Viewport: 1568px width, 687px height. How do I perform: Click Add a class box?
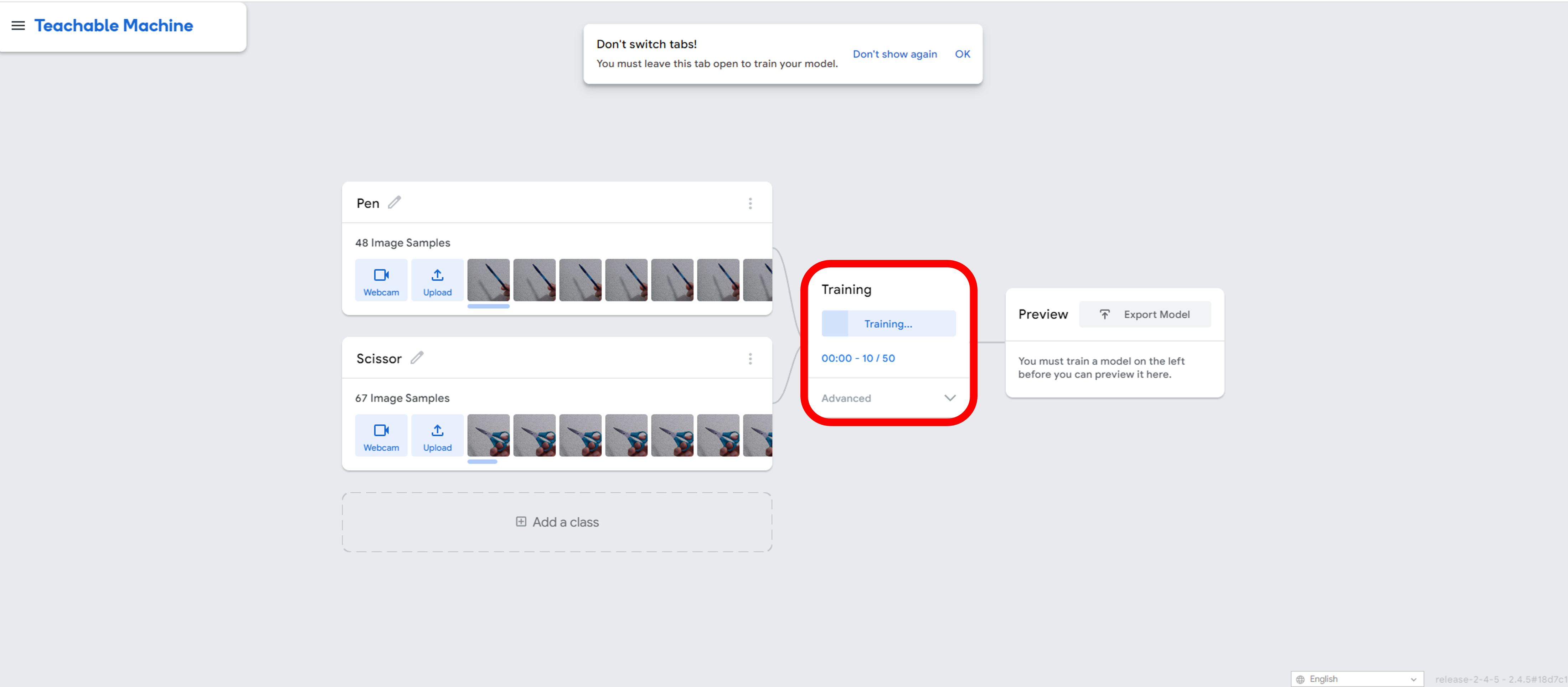(x=557, y=522)
